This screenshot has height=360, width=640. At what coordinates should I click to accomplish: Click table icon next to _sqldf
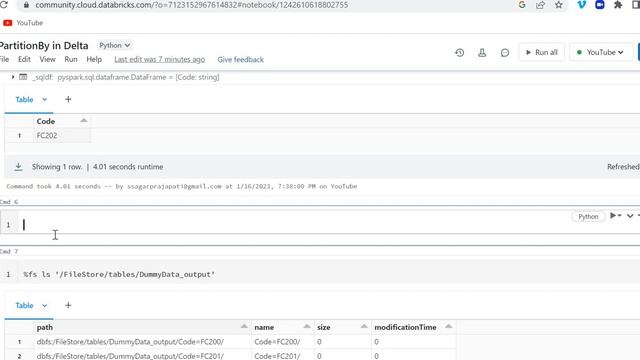[23, 77]
